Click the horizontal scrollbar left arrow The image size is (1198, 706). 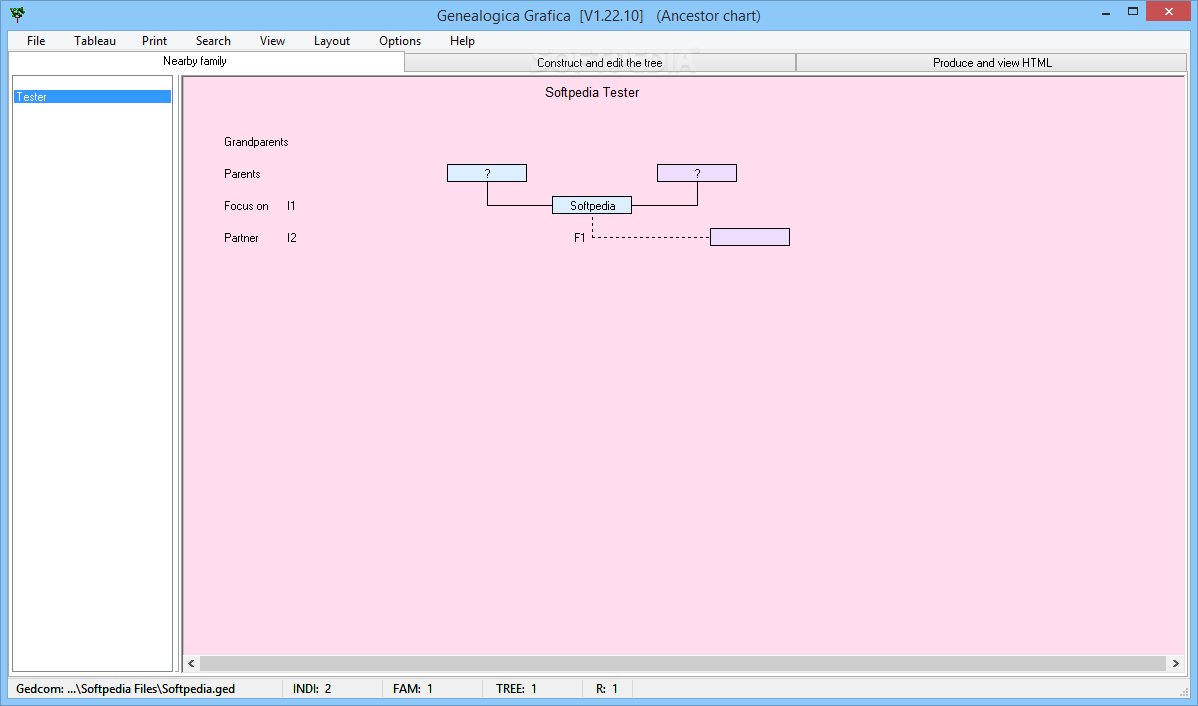click(192, 663)
